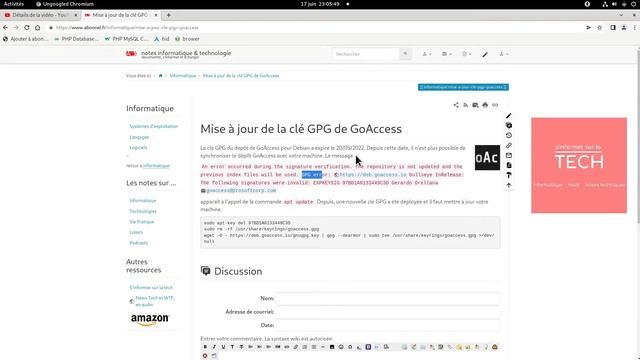The height and width of the screenshot is (360, 640).
Task: Click the print icon above article
Action: tap(485, 105)
